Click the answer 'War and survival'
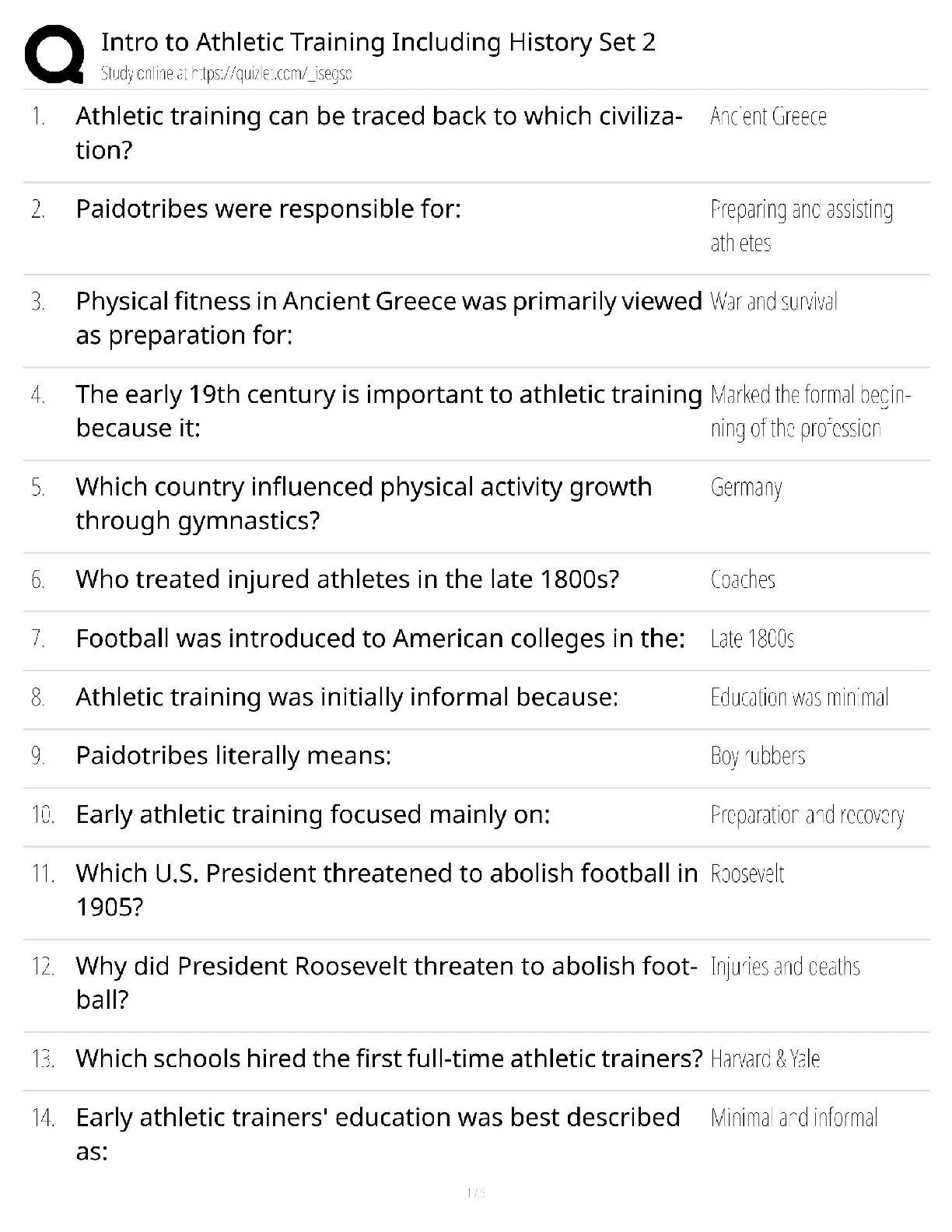Image resolution: width=952 pixels, height=1232 pixels. (x=773, y=302)
